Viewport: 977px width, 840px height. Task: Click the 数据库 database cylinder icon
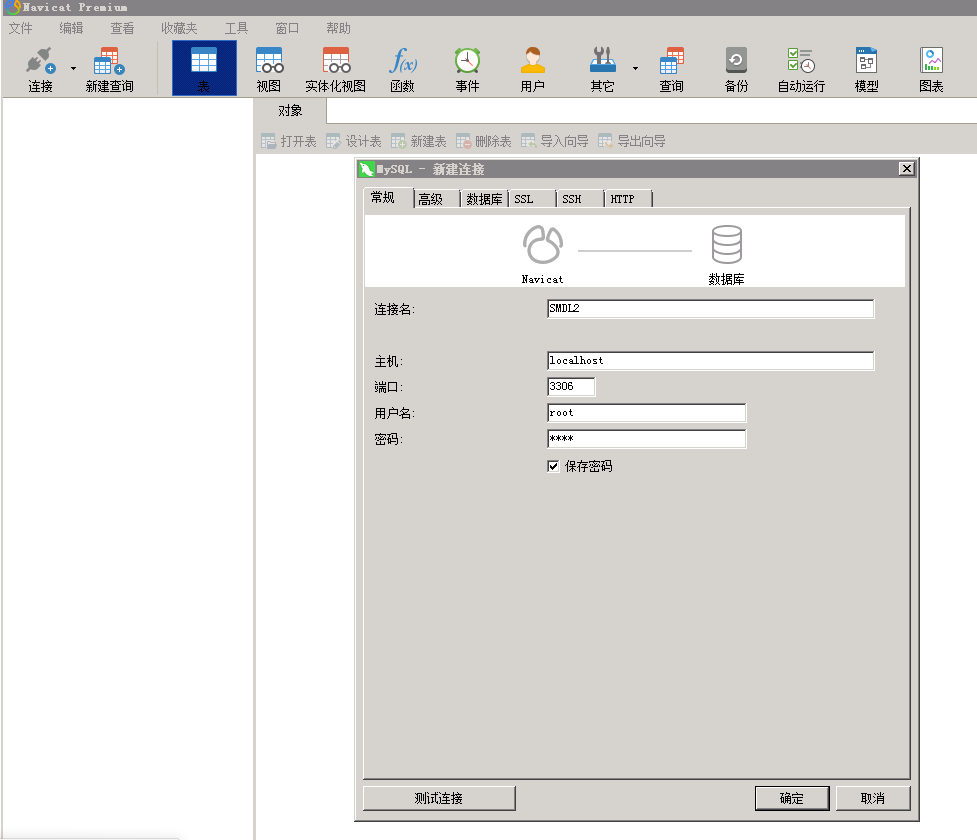727,245
